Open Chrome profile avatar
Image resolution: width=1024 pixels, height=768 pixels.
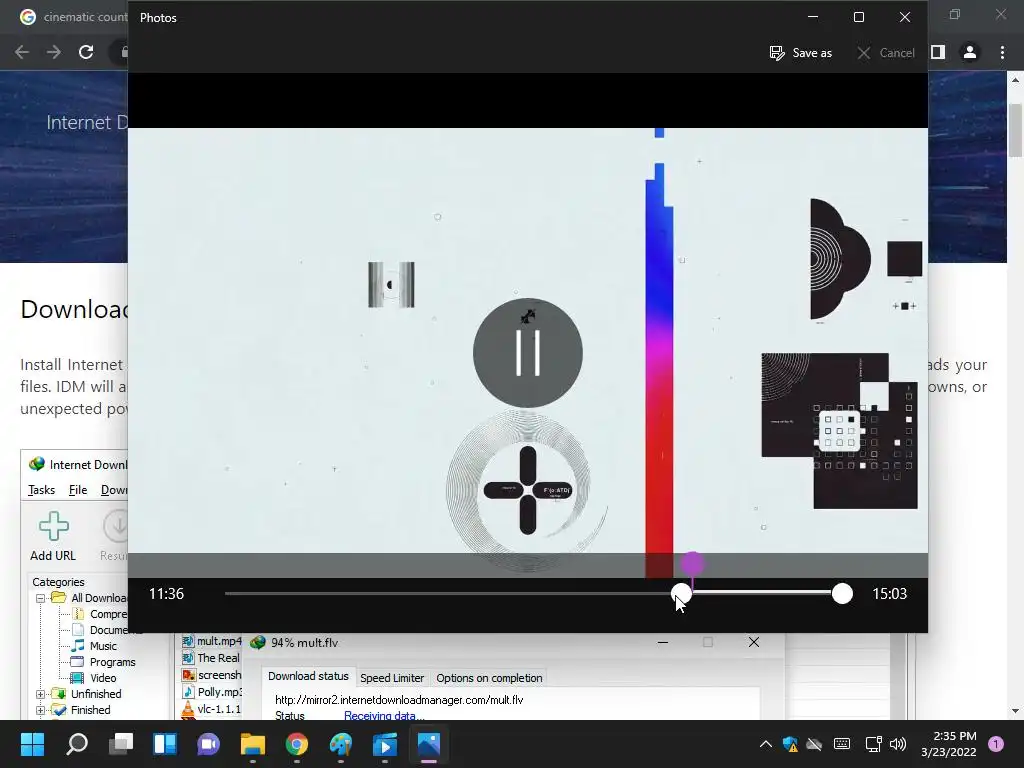(970, 52)
